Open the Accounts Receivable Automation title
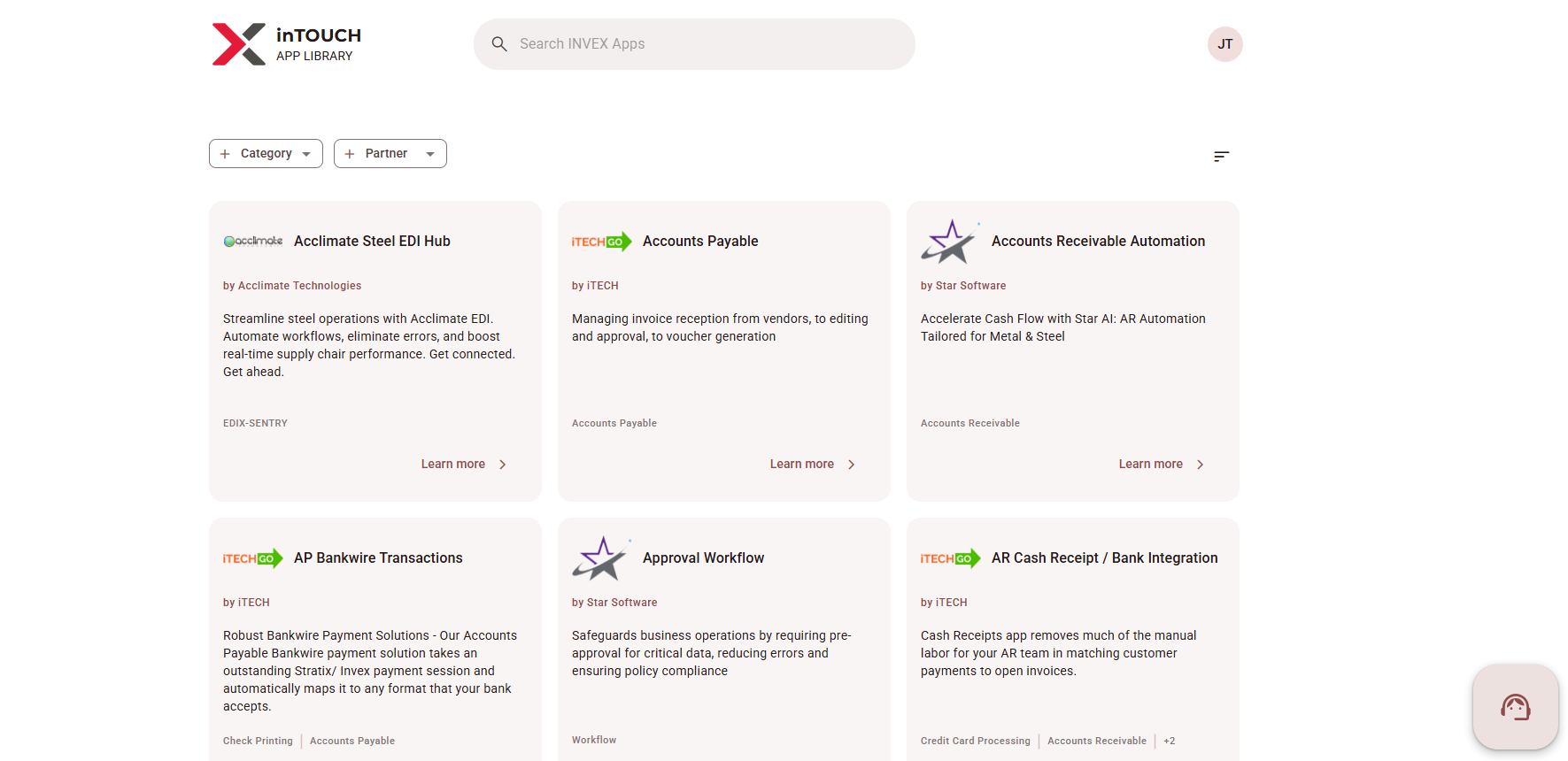The image size is (1568, 761). (x=1098, y=241)
